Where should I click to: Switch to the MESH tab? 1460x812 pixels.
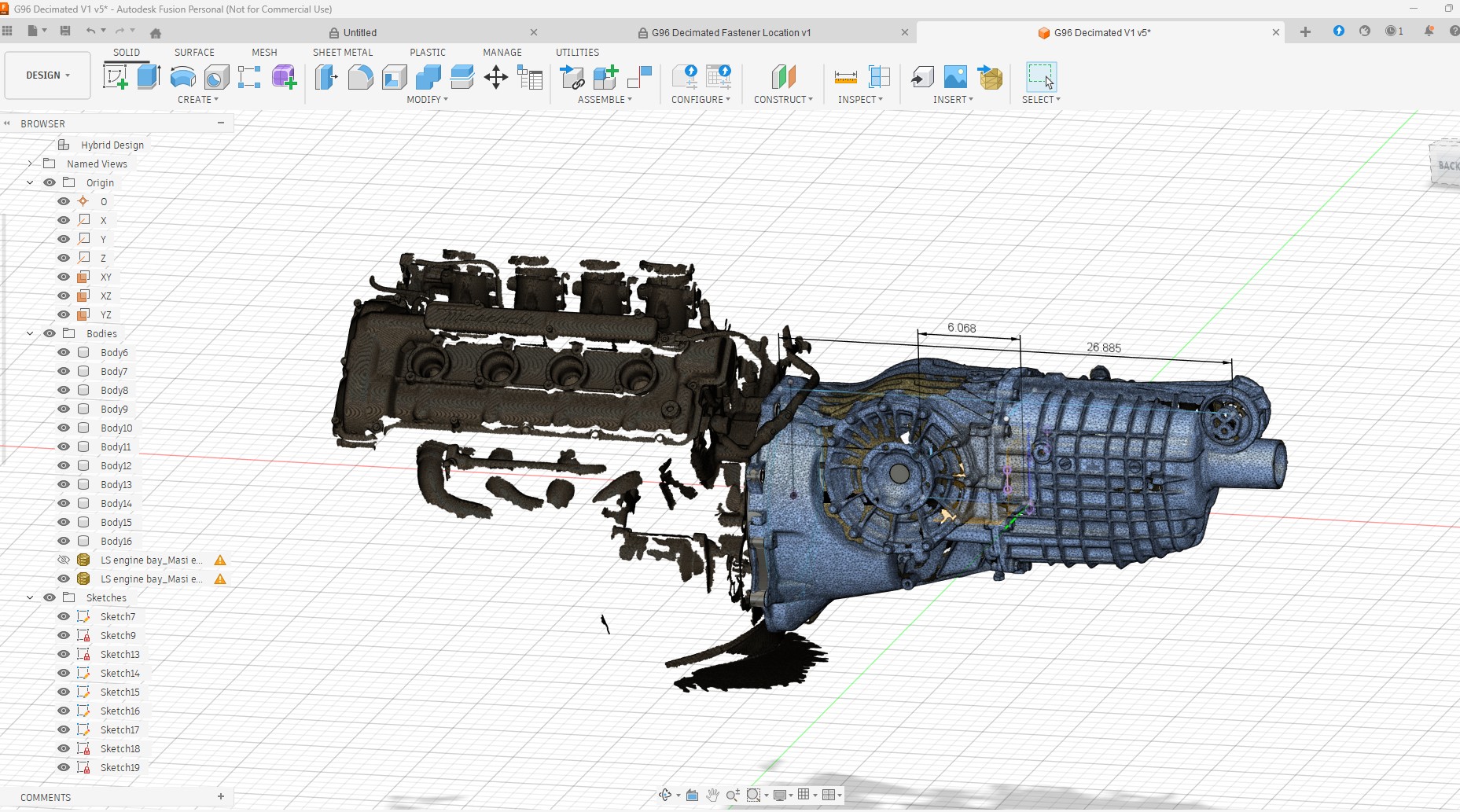[x=264, y=52]
